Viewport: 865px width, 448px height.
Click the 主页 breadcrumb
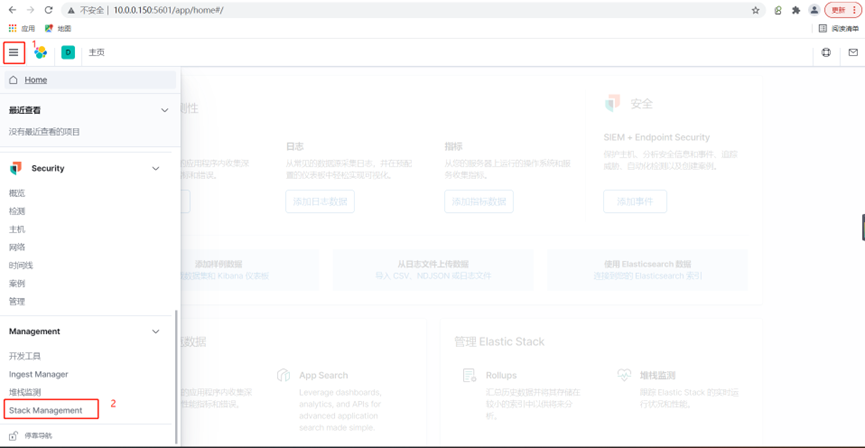[97, 52]
